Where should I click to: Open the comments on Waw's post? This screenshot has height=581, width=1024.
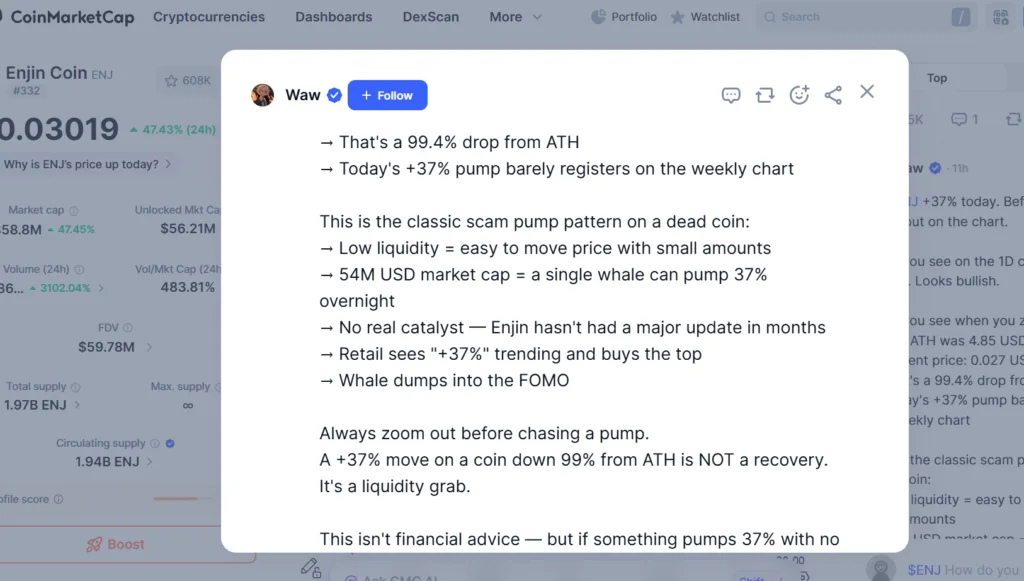point(731,93)
